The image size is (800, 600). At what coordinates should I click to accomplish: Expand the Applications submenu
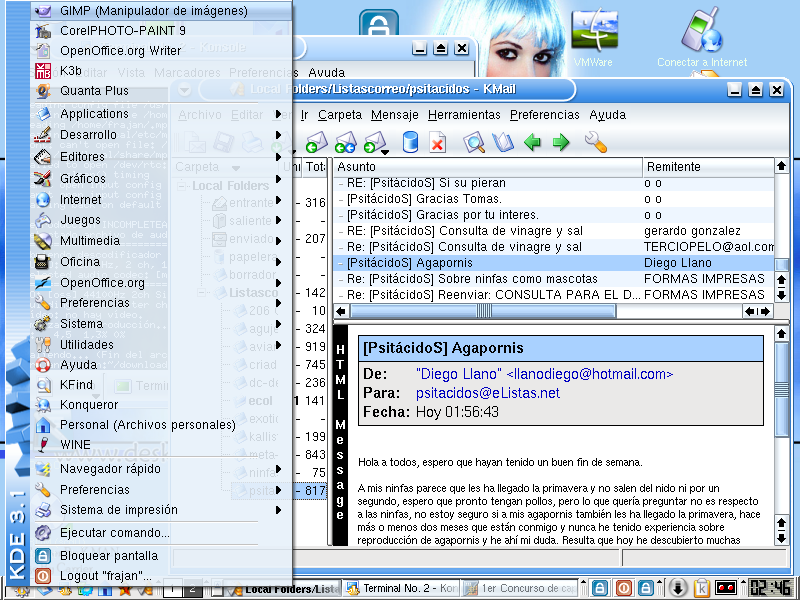pos(161,114)
